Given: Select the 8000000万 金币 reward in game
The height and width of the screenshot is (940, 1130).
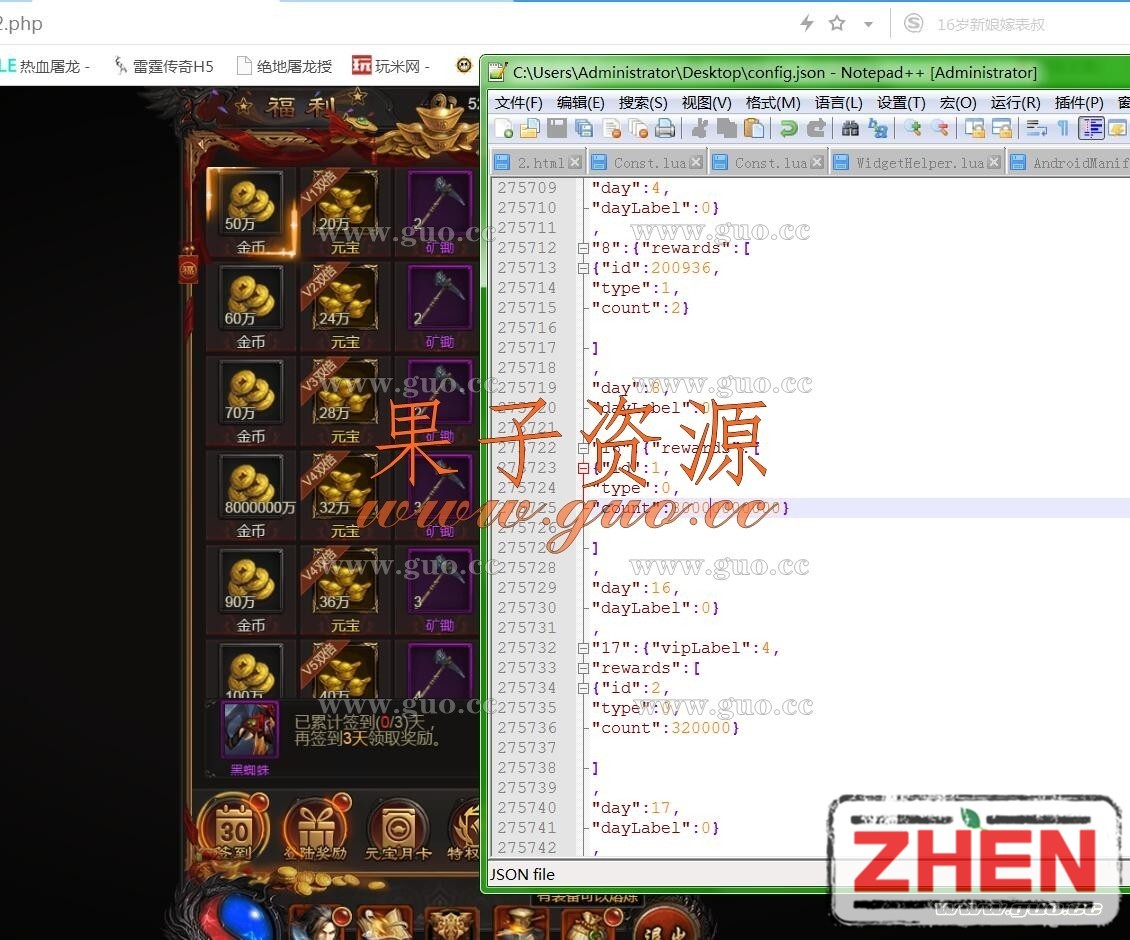Looking at the screenshot, I should click(251, 496).
